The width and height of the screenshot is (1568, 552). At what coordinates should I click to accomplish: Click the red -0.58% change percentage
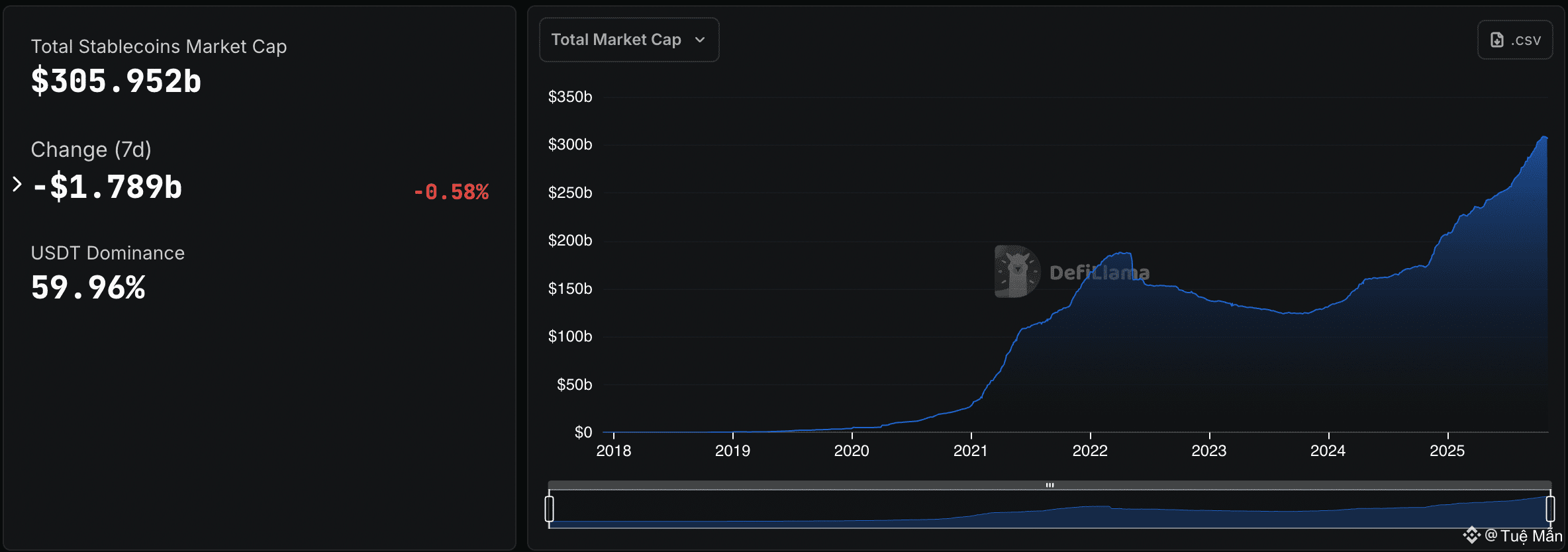point(451,192)
